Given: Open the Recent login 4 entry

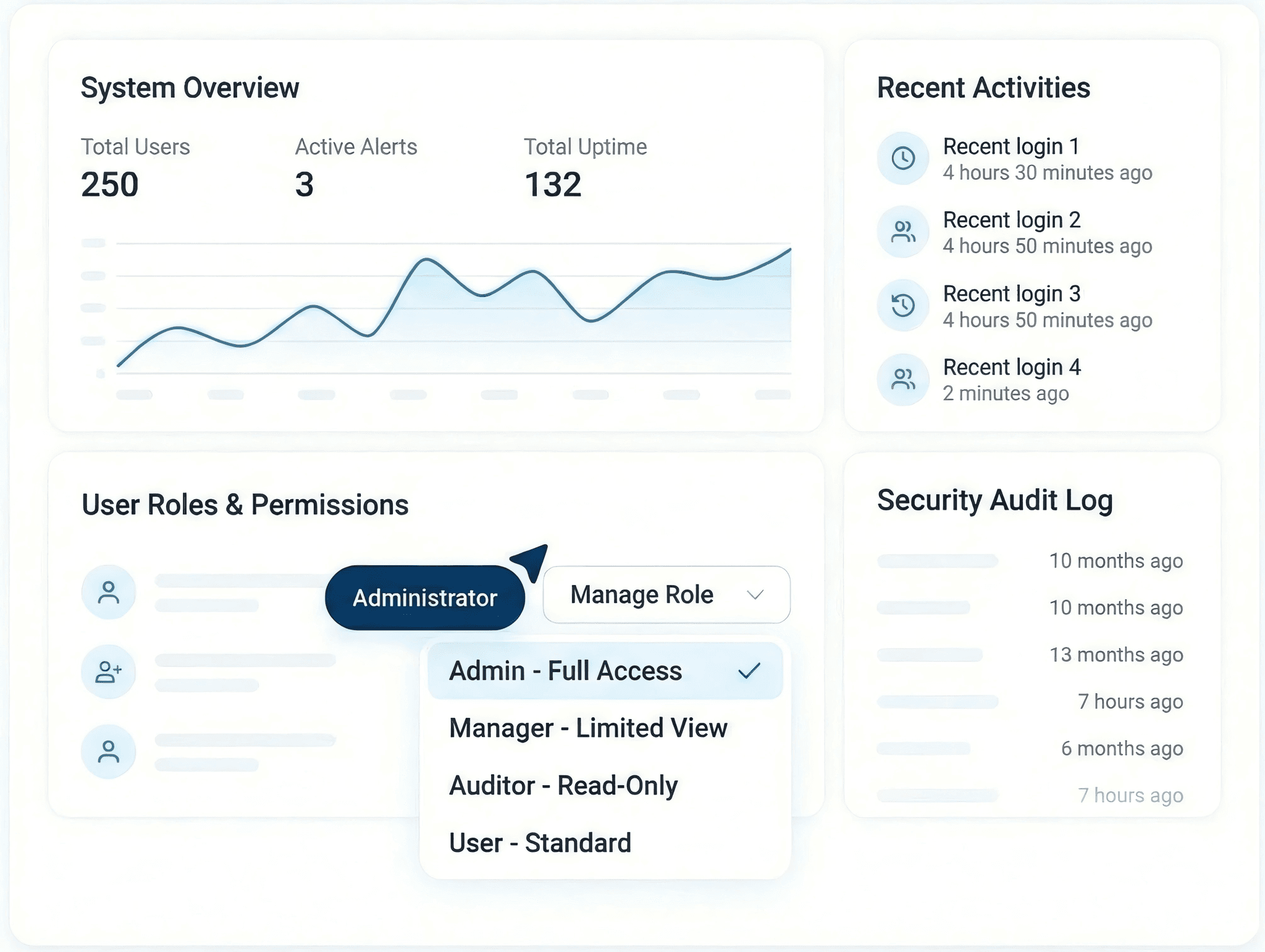Looking at the screenshot, I should tap(1011, 368).
